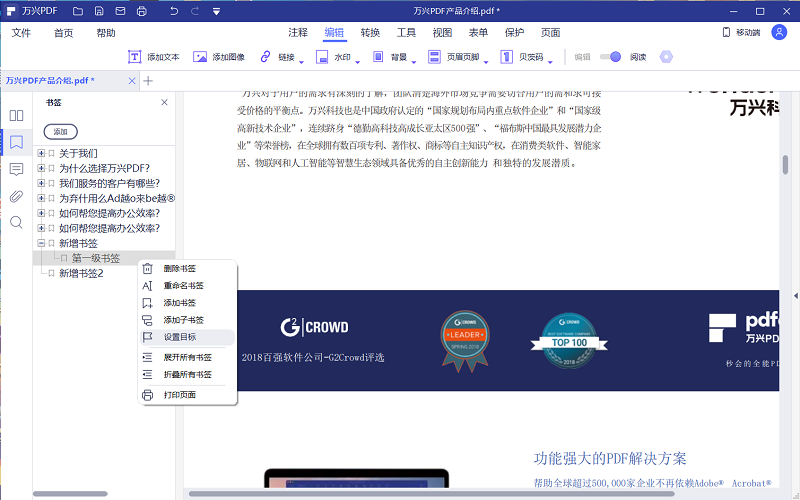Open the 首页 menu
This screenshot has width=800, height=500.
(x=64, y=33)
